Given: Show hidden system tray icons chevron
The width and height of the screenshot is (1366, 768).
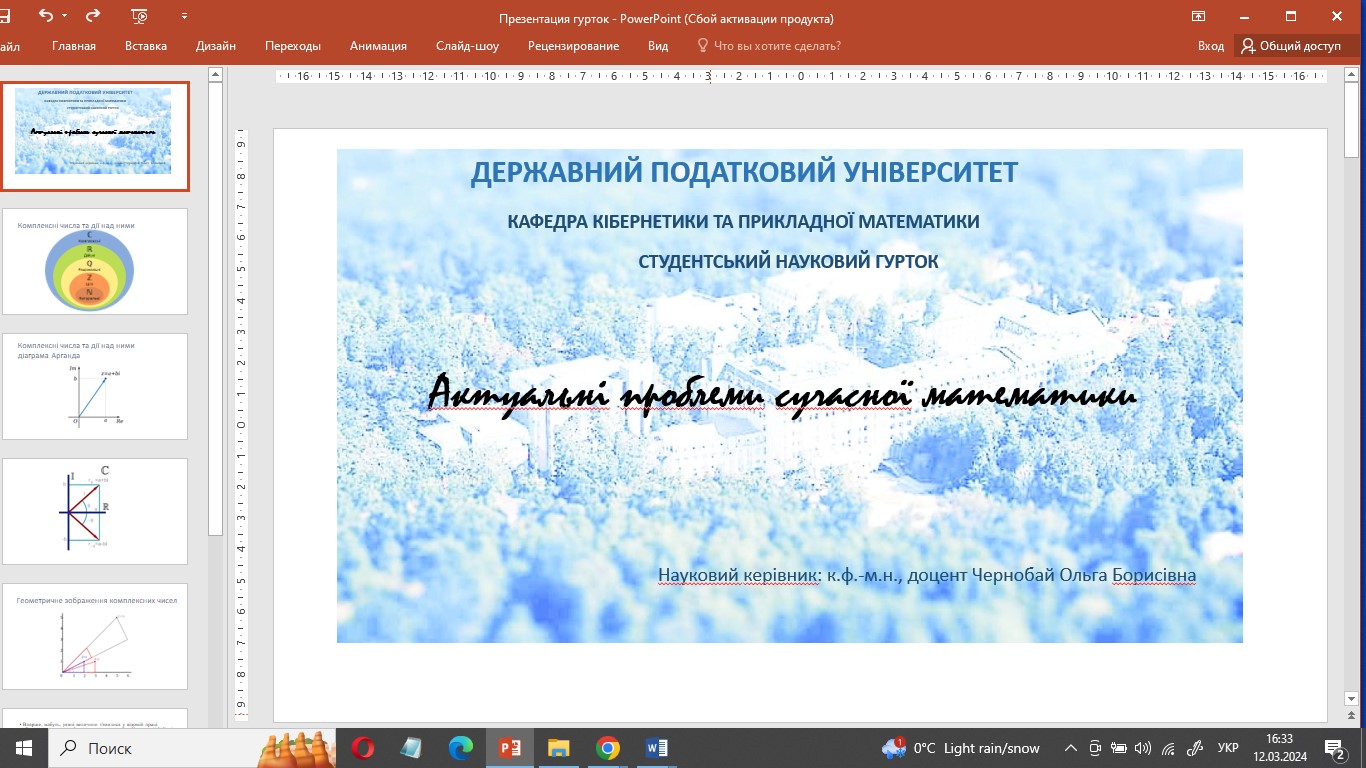Looking at the screenshot, I should 1071,748.
